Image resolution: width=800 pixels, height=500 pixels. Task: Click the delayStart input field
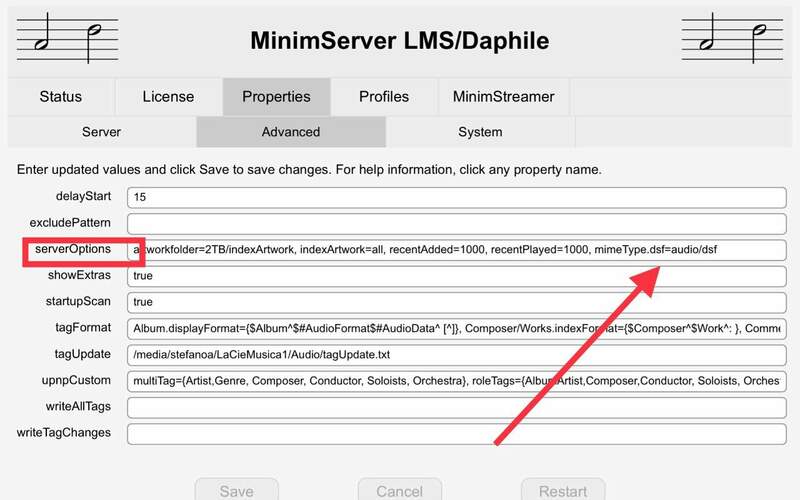[457, 197]
